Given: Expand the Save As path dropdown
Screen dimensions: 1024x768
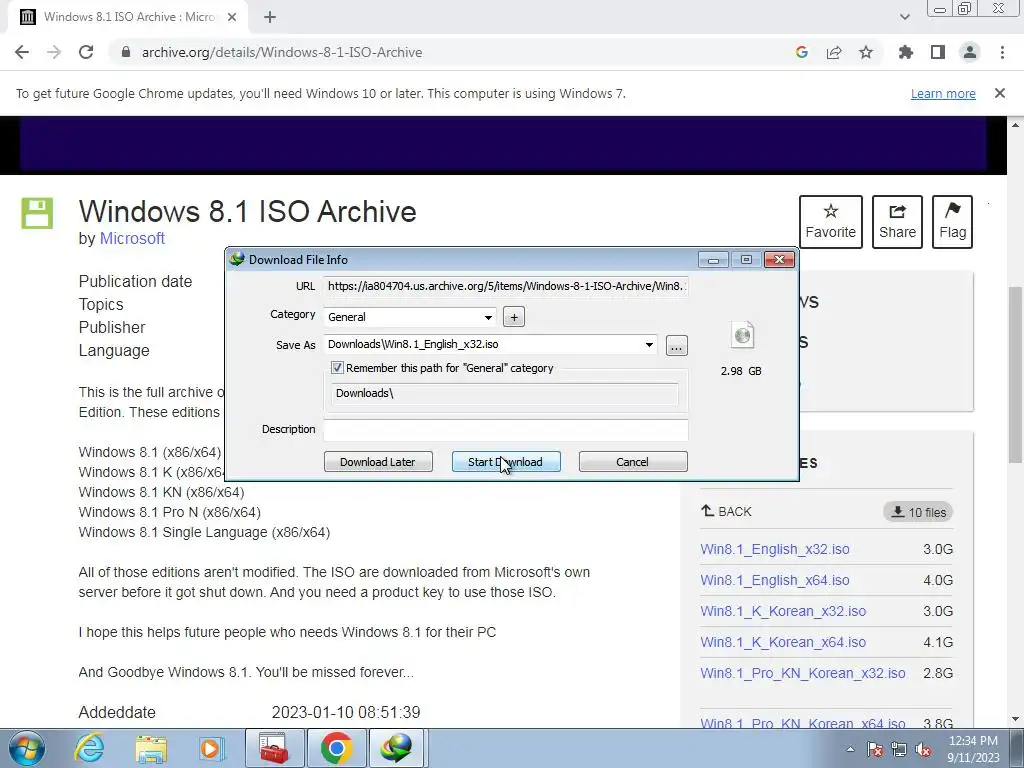Looking at the screenshot, I should [649, 345].
